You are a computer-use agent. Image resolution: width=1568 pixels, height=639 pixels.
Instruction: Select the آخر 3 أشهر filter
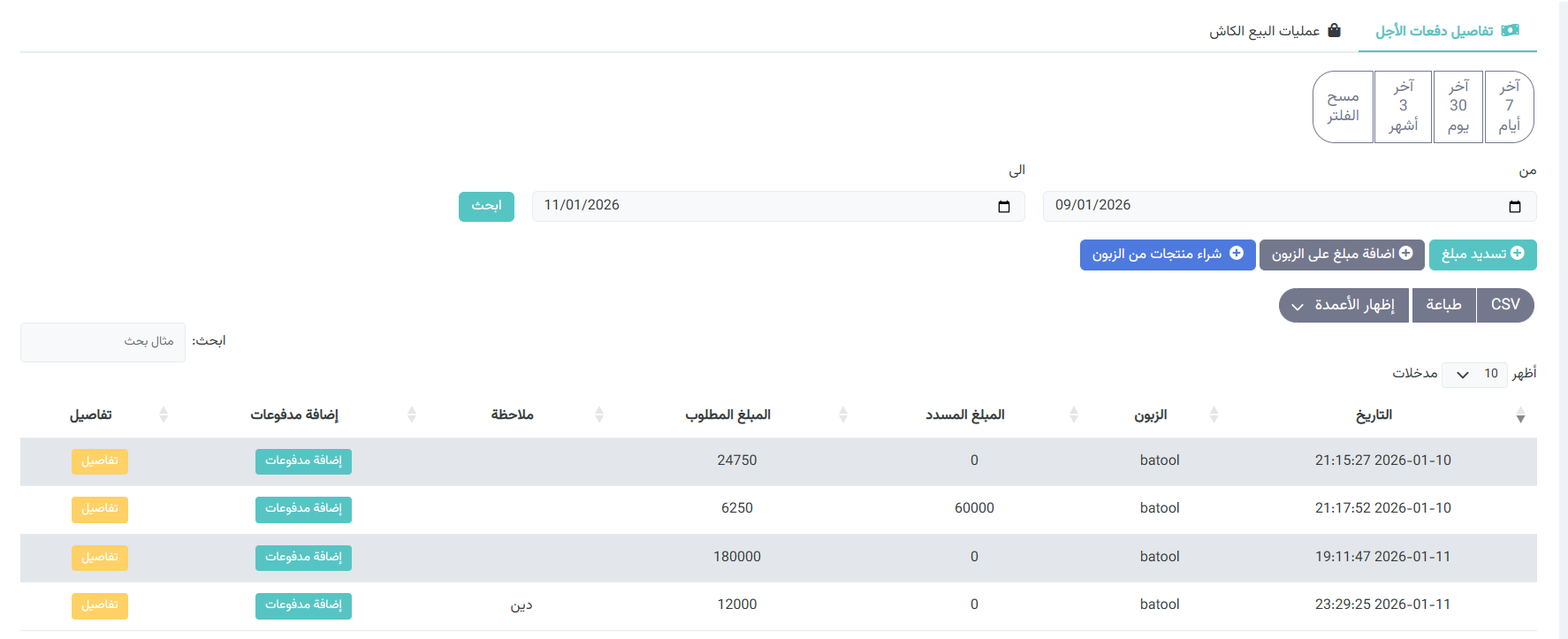[1403, 106]
